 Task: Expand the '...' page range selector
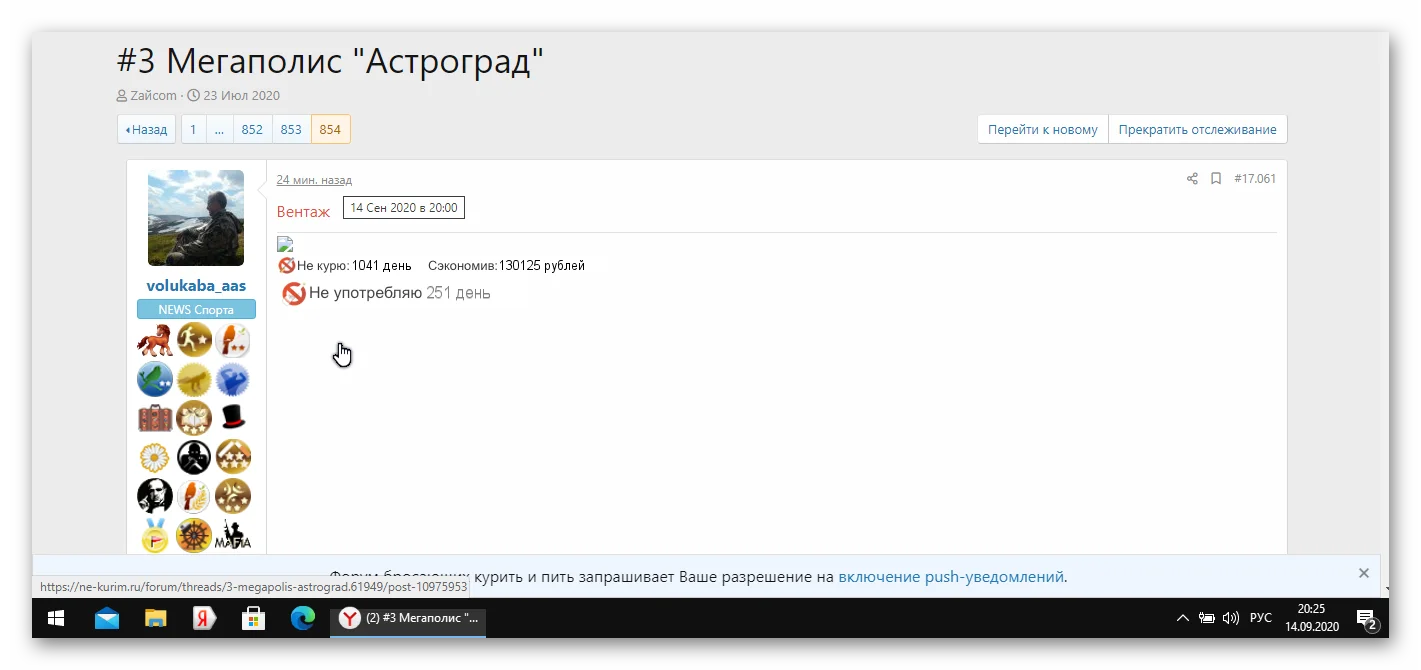(x=219, y=129)
